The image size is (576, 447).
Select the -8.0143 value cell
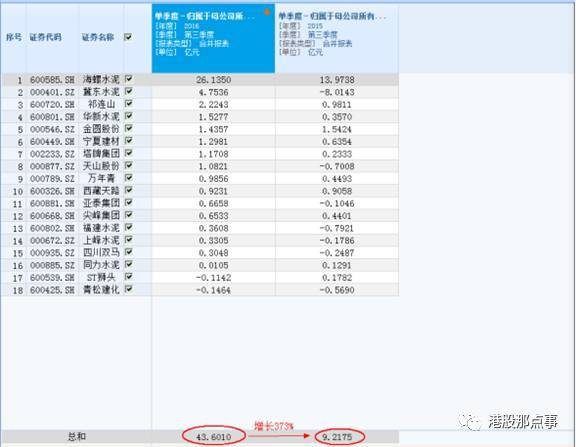pos(337,92)
